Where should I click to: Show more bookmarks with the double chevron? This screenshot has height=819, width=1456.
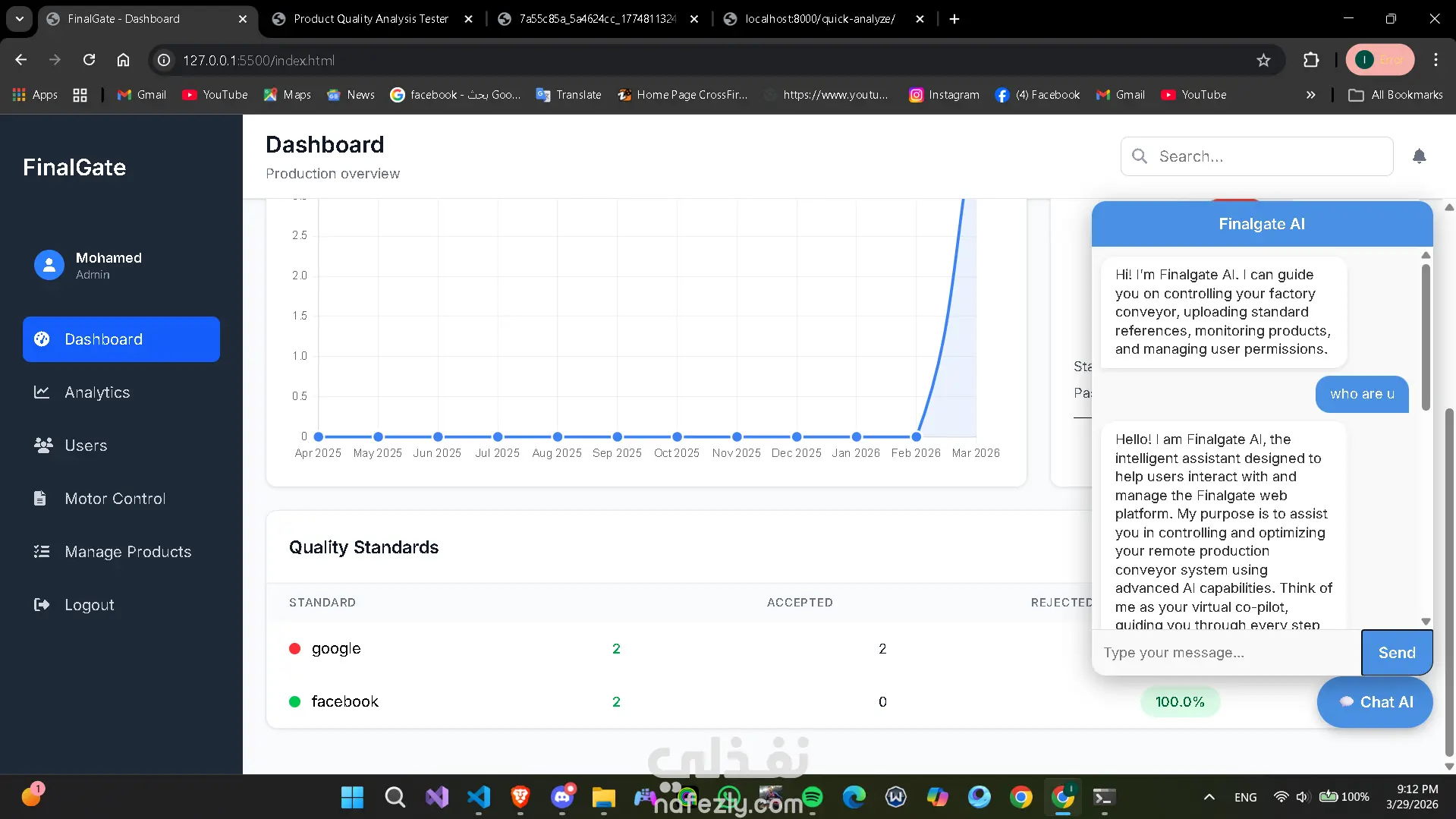tap(1310, 95)
